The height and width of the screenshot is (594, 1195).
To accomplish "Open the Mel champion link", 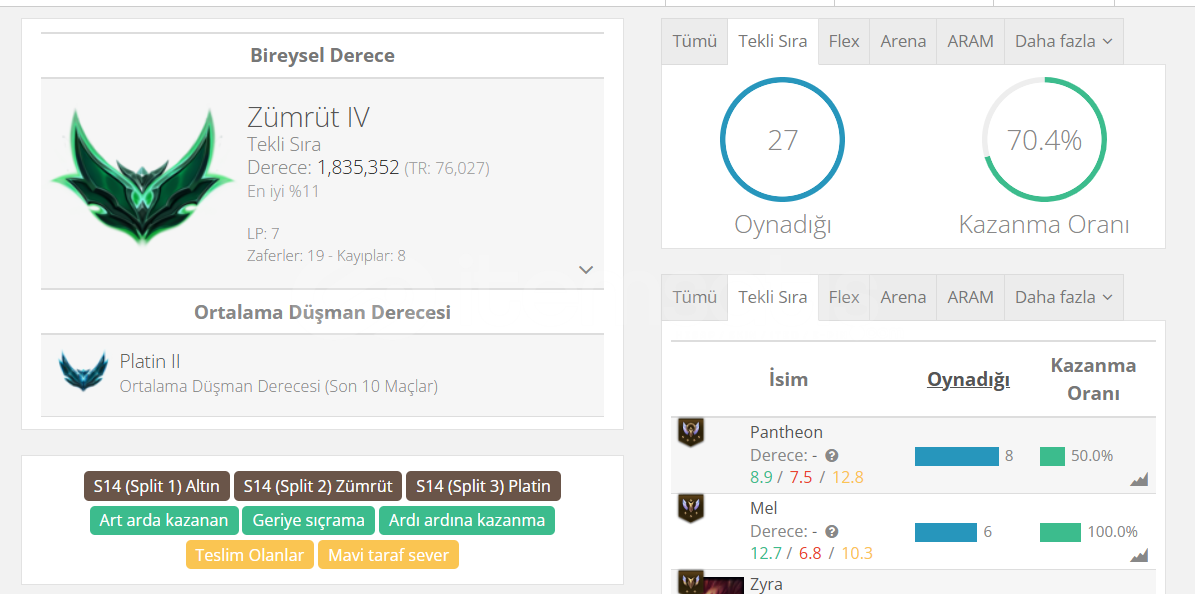I will [764, 508].
